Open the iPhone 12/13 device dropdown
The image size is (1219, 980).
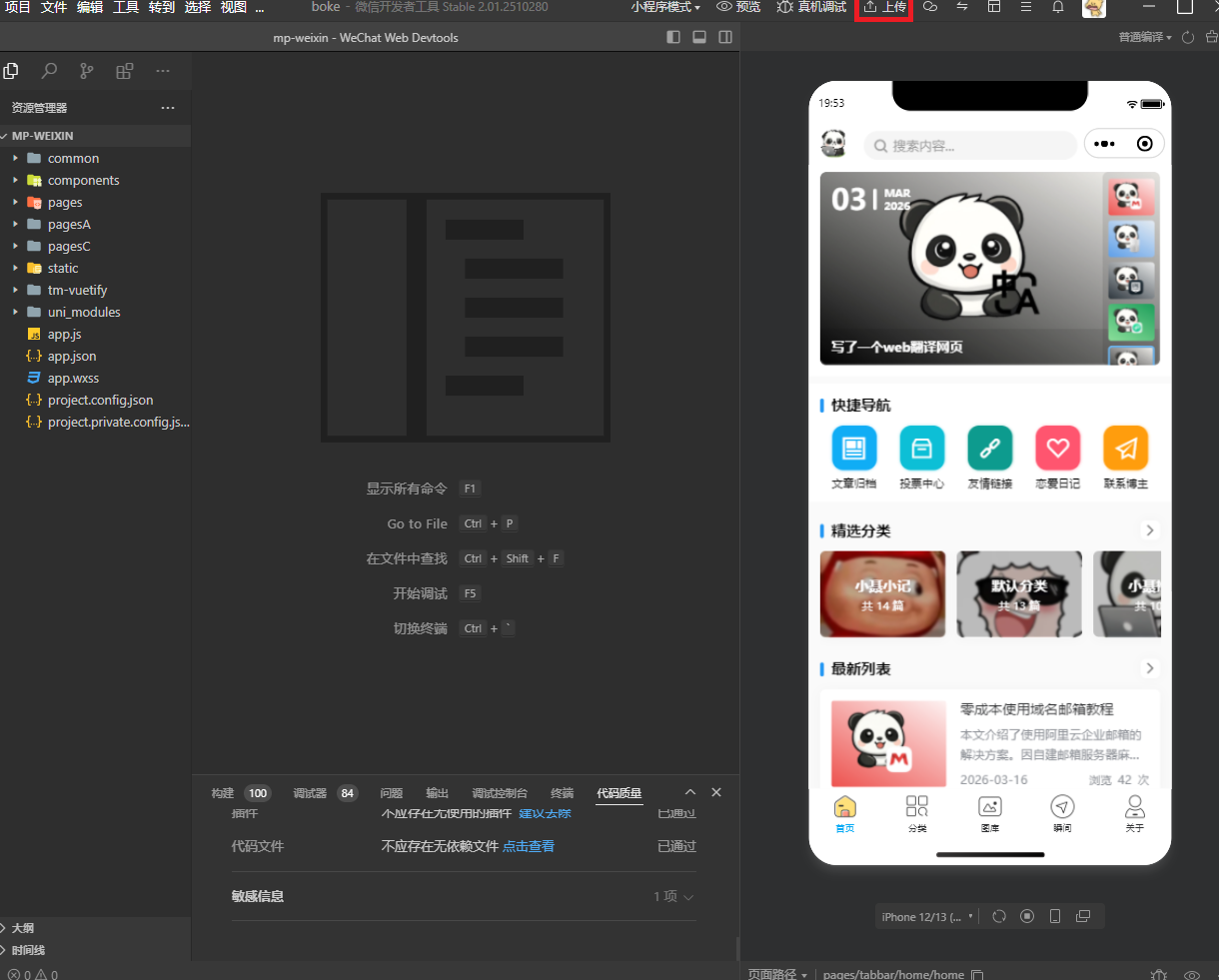(927, 916)
